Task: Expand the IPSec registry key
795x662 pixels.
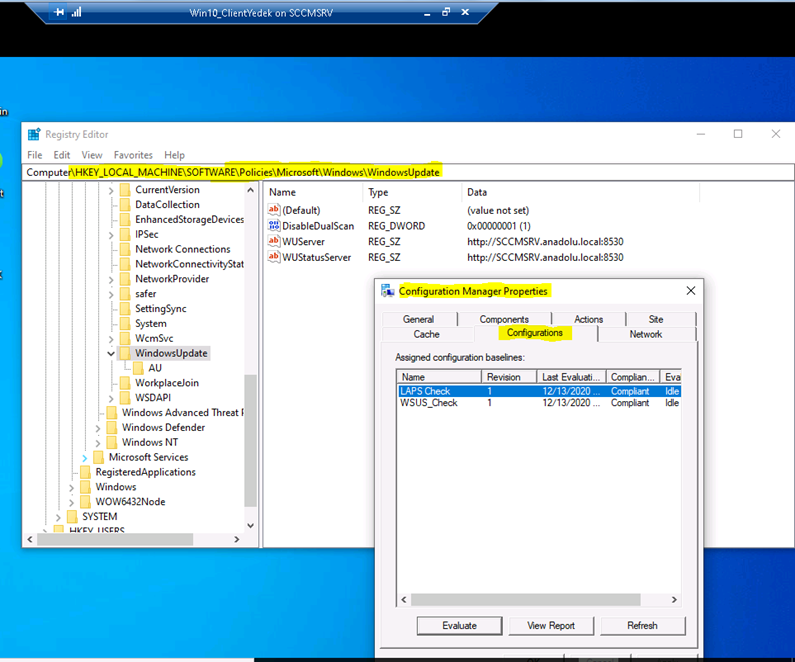Action: 111,235
